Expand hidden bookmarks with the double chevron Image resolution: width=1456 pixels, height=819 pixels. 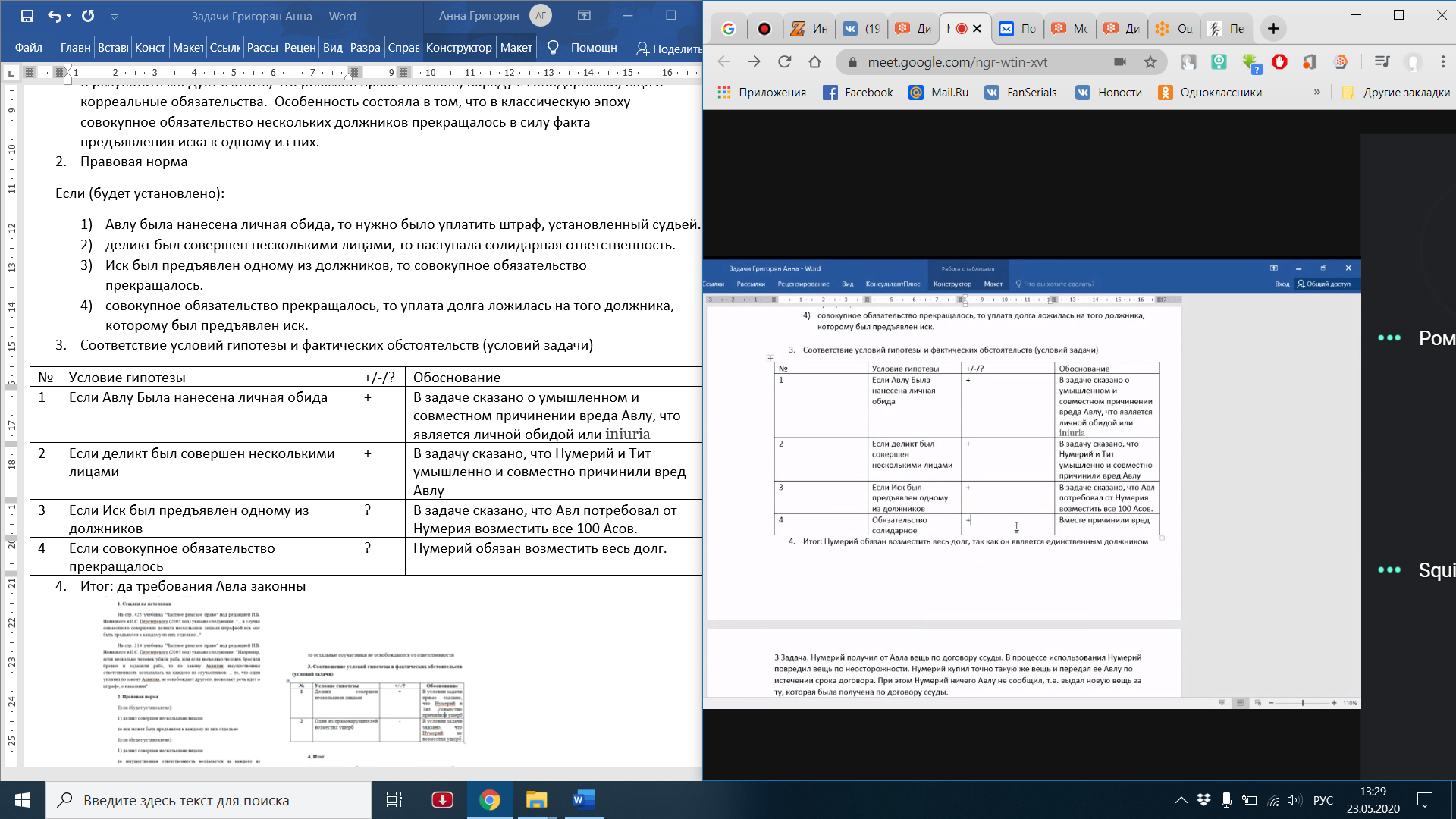[1316, 92]
